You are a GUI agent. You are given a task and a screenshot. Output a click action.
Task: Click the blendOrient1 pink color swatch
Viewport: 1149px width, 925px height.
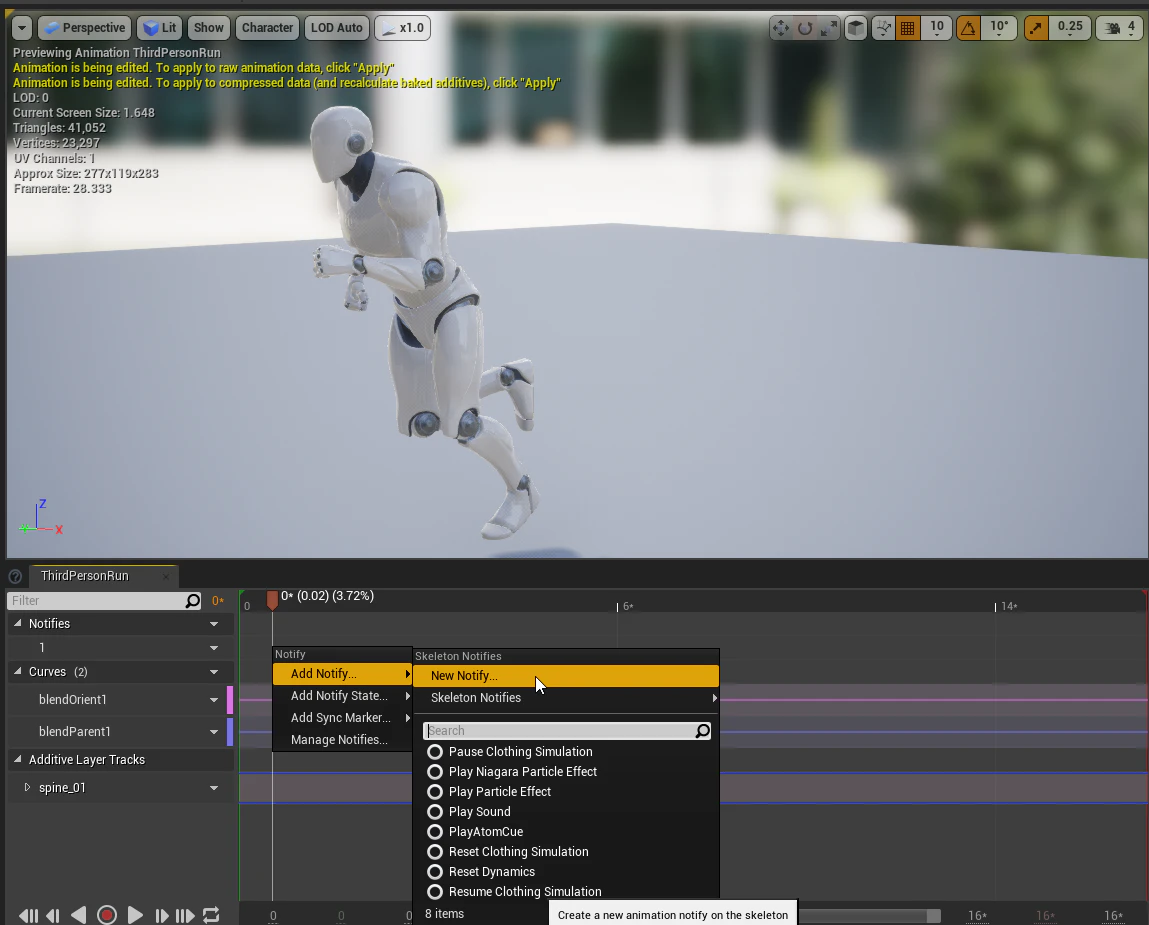click(x=230, y=700)
